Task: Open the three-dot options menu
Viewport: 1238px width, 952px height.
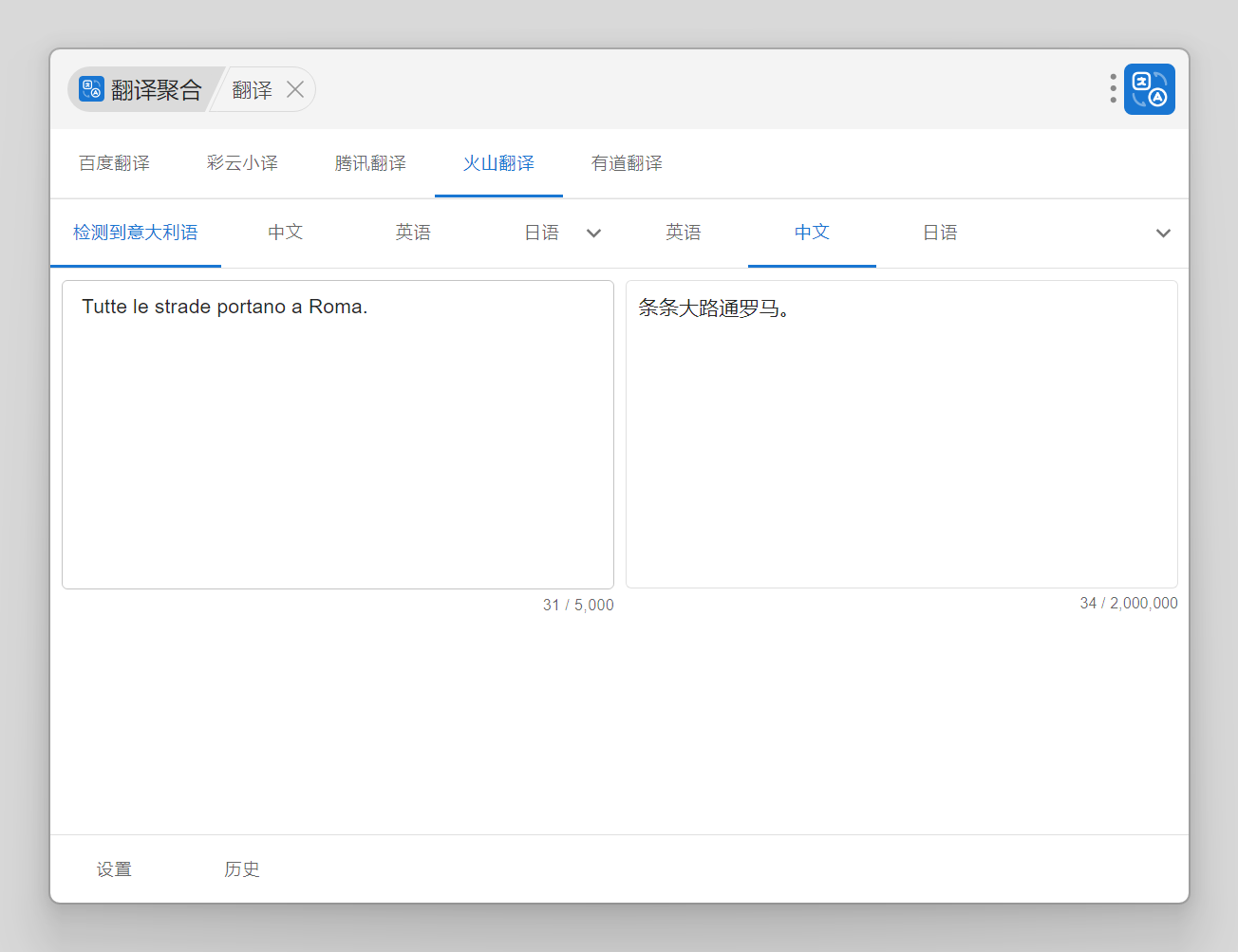Action: [x=1113, y=88]
